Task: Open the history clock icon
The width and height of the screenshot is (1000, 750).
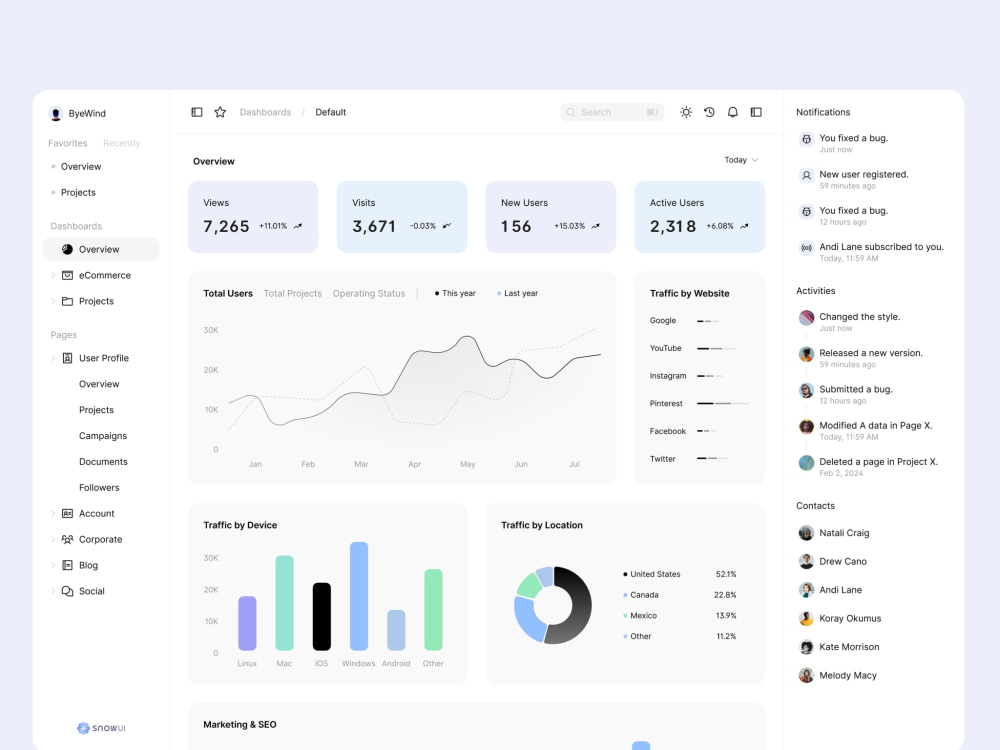Action: tap(709, 112)
